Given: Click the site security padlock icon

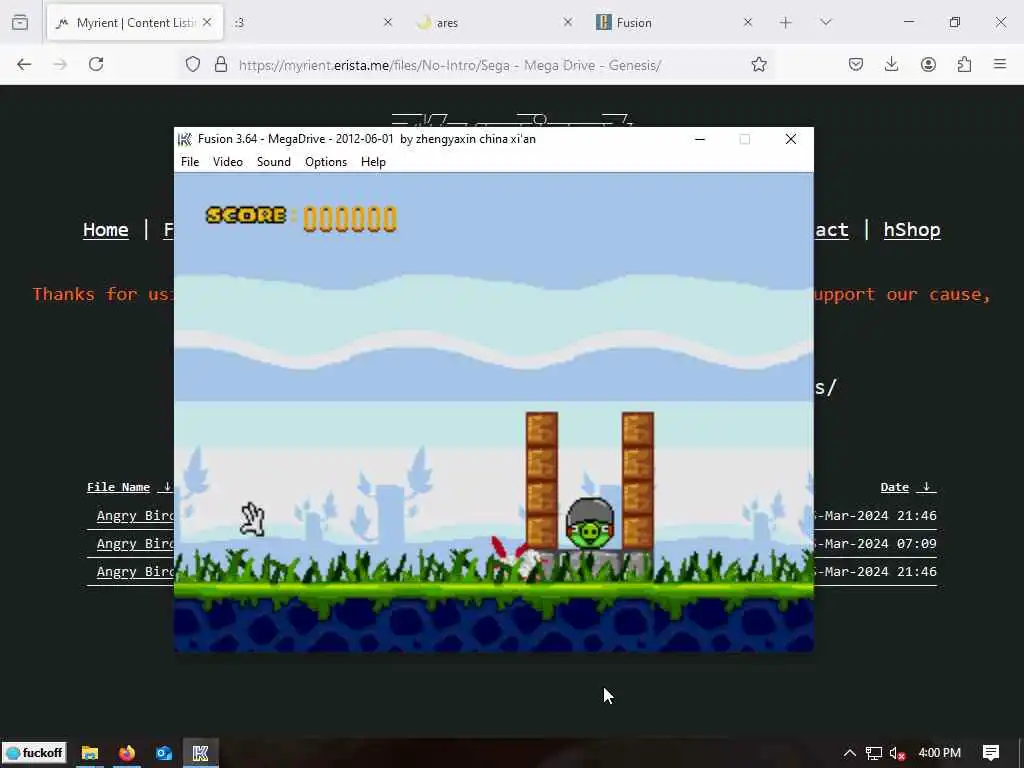Looking at the screenshot, I should coord(221,64).
